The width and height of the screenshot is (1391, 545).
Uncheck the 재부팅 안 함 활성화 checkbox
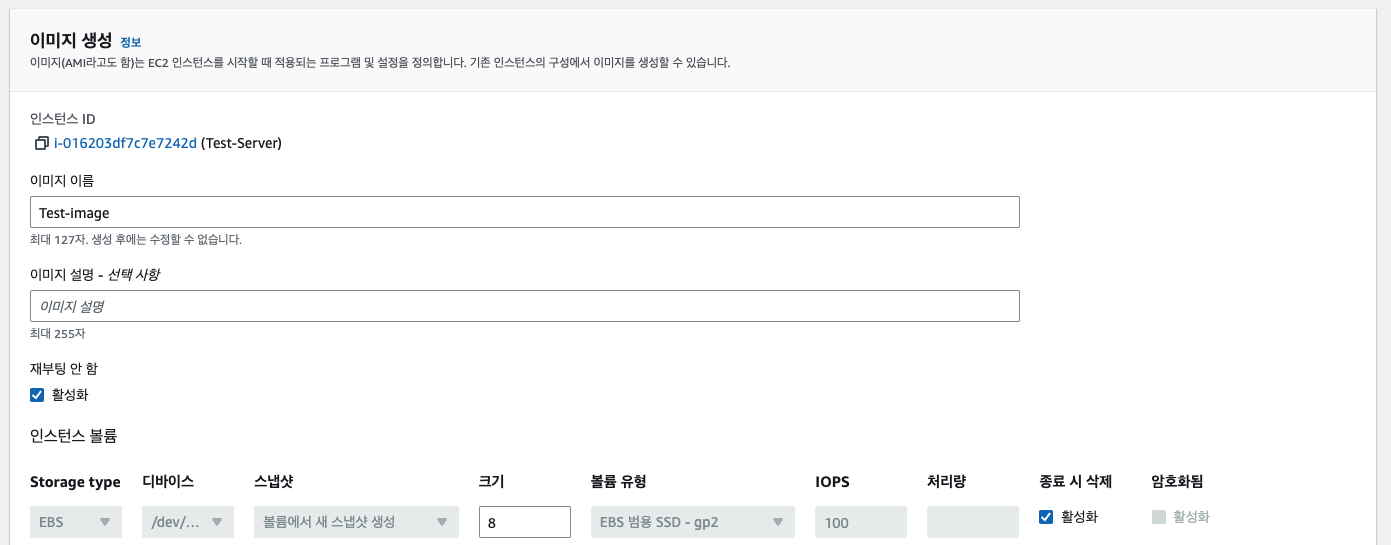38,394
